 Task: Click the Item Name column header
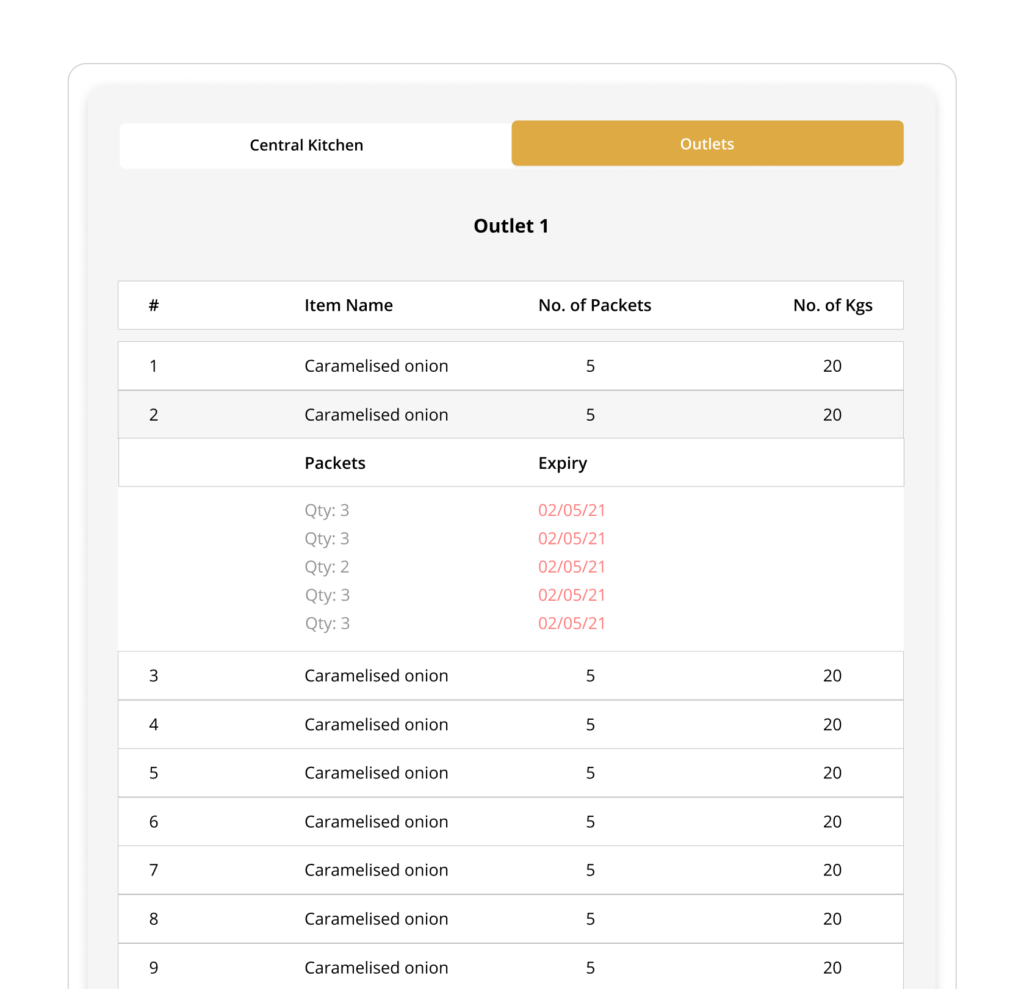click(348, 305)
